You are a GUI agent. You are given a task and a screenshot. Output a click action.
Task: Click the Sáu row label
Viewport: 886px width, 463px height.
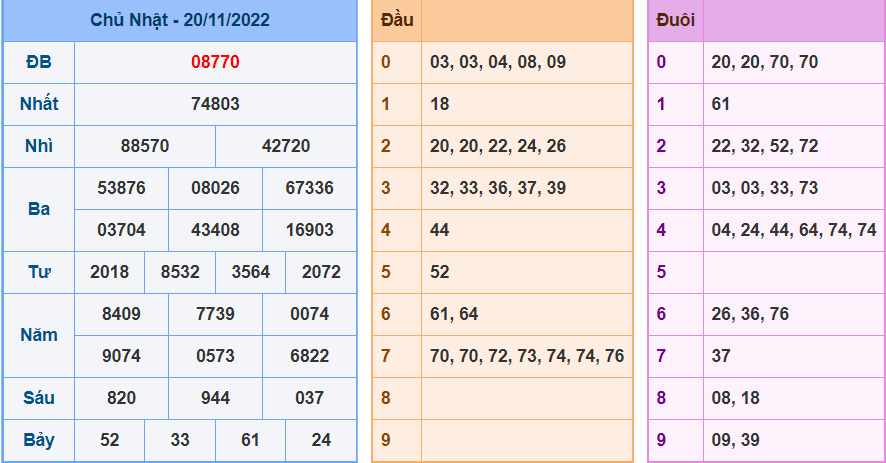(39, 398)
